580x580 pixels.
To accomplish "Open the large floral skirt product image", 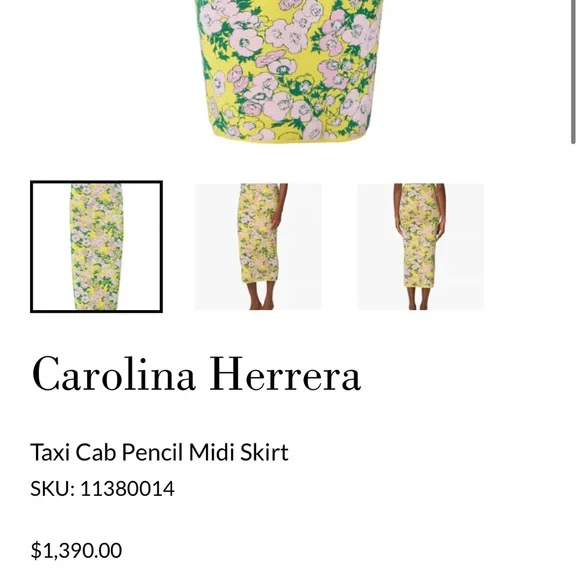I will click(289, 70).
